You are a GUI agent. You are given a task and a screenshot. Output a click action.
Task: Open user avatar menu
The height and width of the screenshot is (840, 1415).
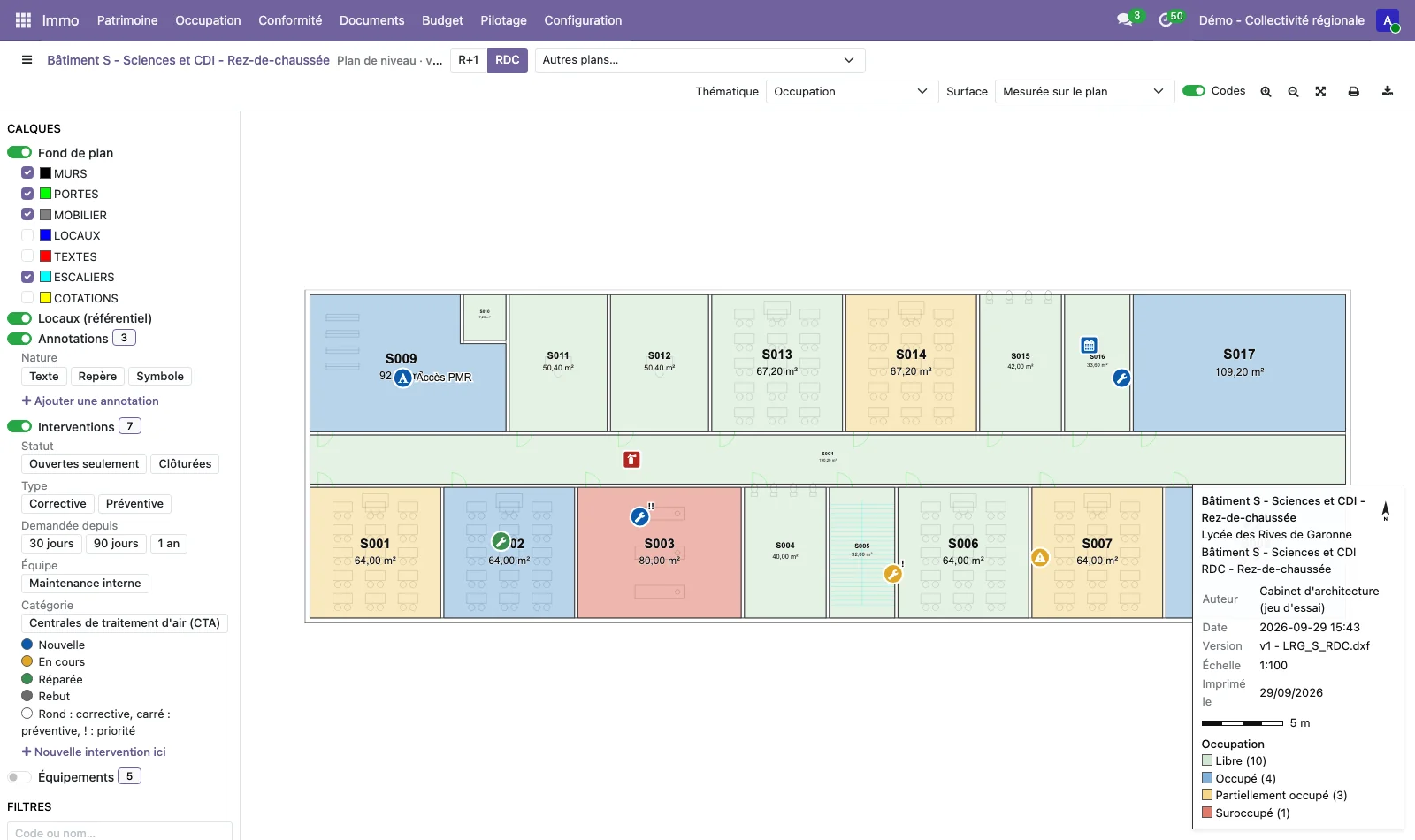(1388, 20)
